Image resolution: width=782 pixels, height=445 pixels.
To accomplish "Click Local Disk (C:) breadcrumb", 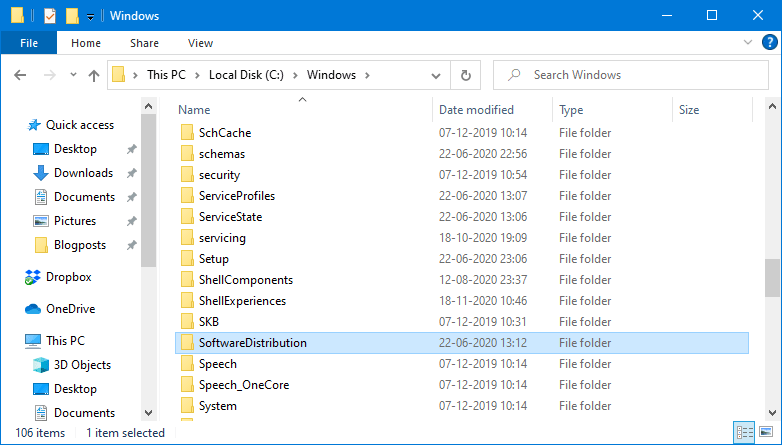I will click(246, 75).
